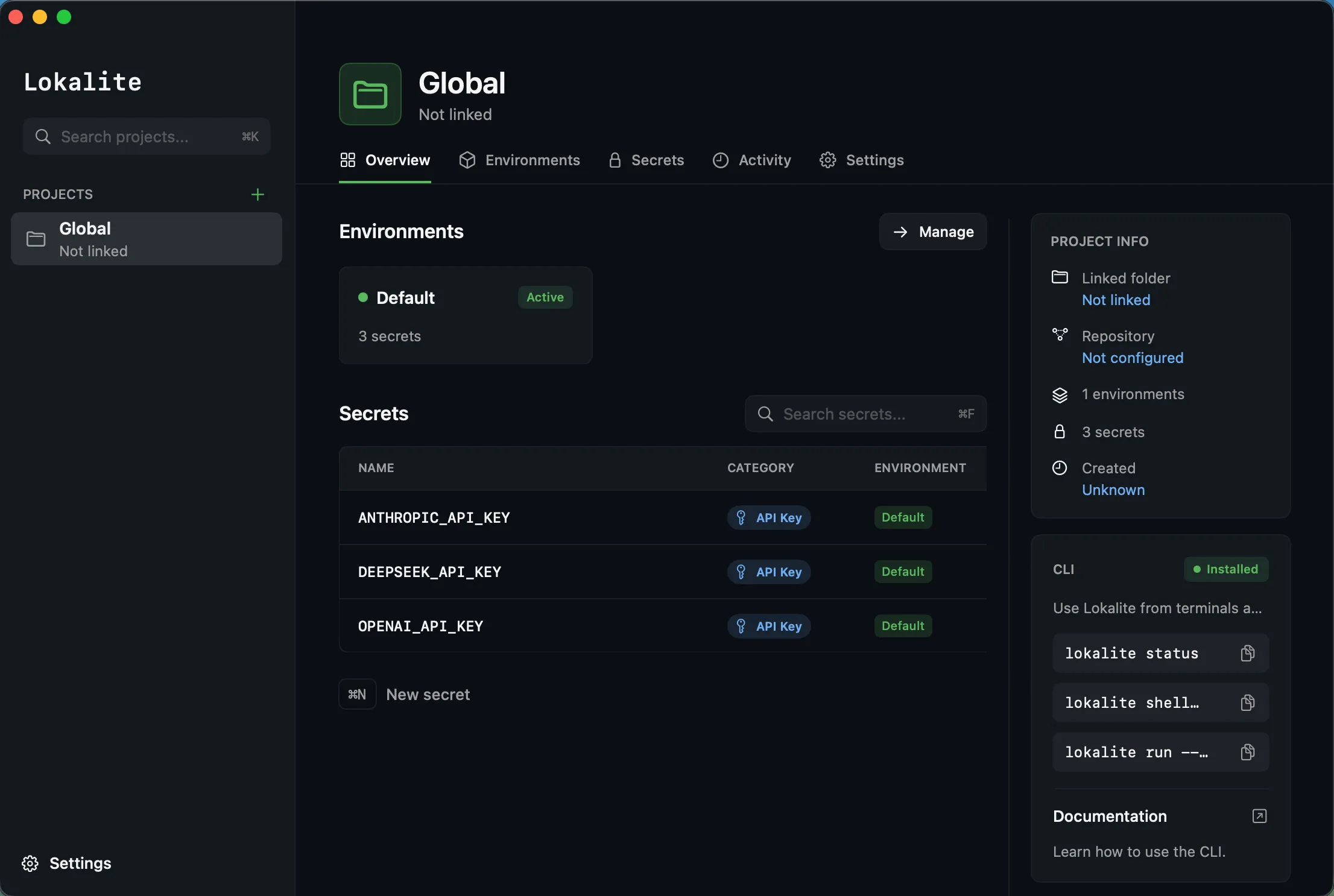Focus the Search projects field
The width and height of the screenshot is (1334, 896).
pos(147,137)
